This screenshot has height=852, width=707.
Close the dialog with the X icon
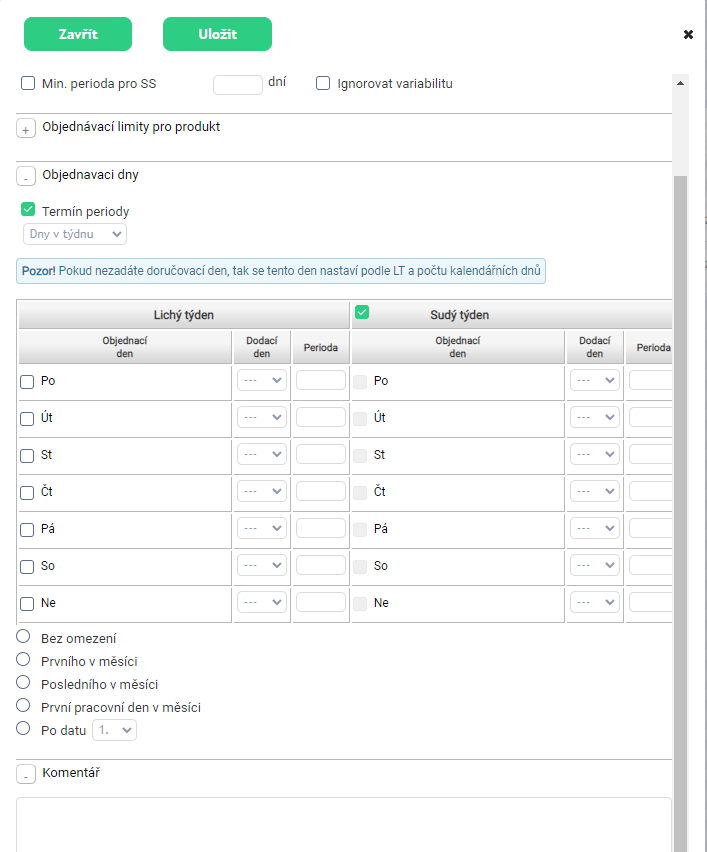(688, 34)
